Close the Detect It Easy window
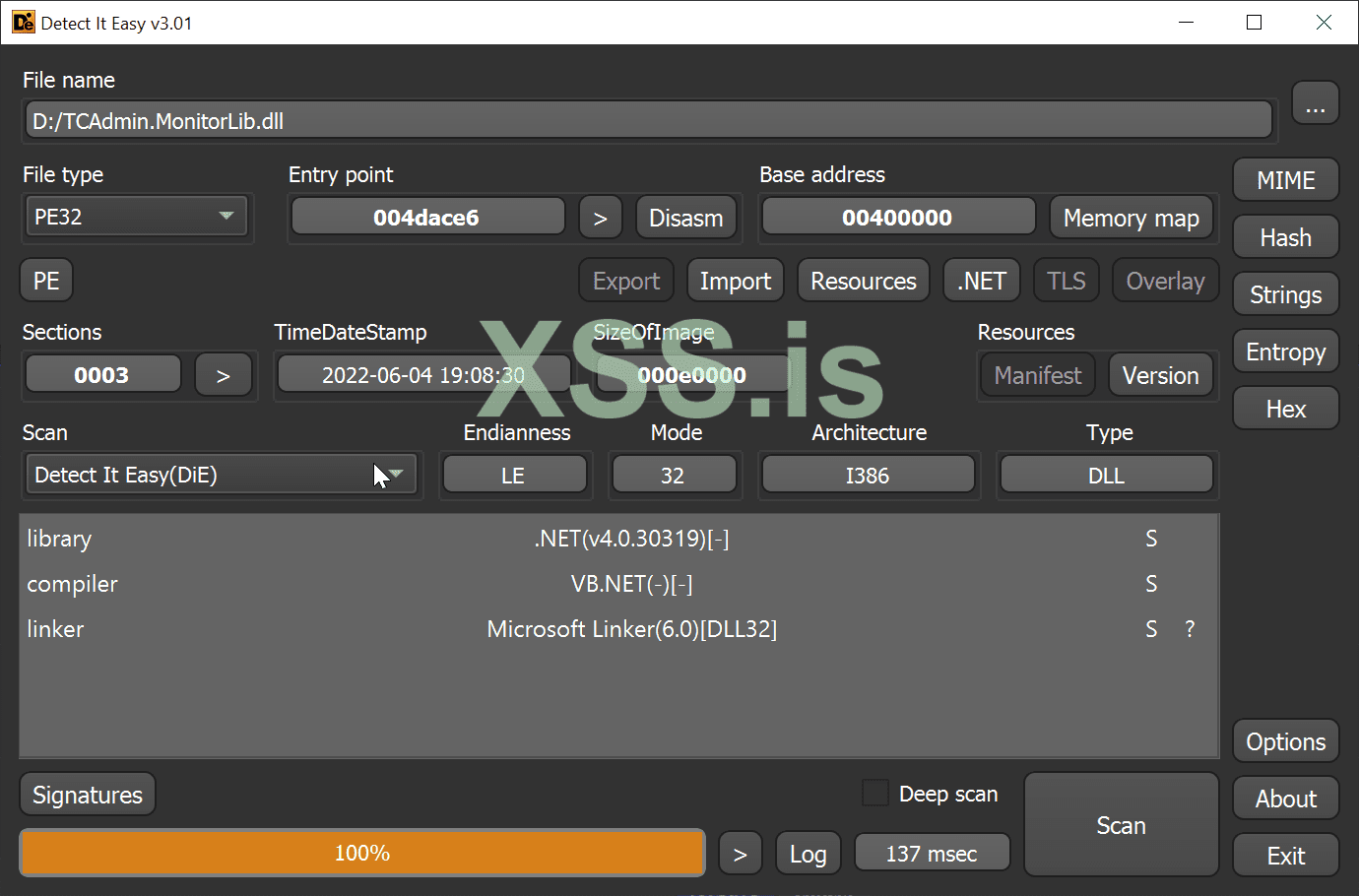 1324,22
